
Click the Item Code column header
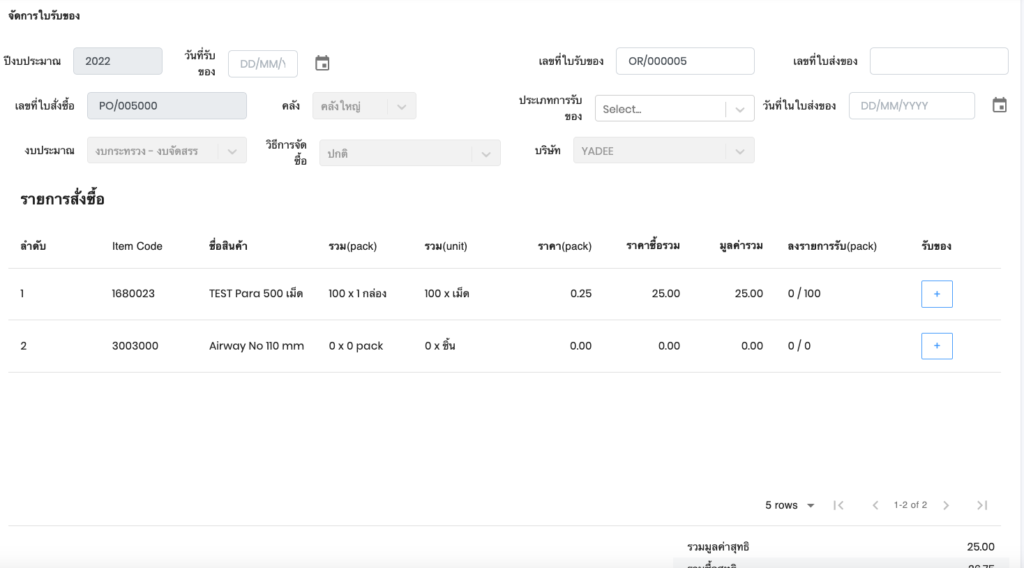tap(137, 246)
